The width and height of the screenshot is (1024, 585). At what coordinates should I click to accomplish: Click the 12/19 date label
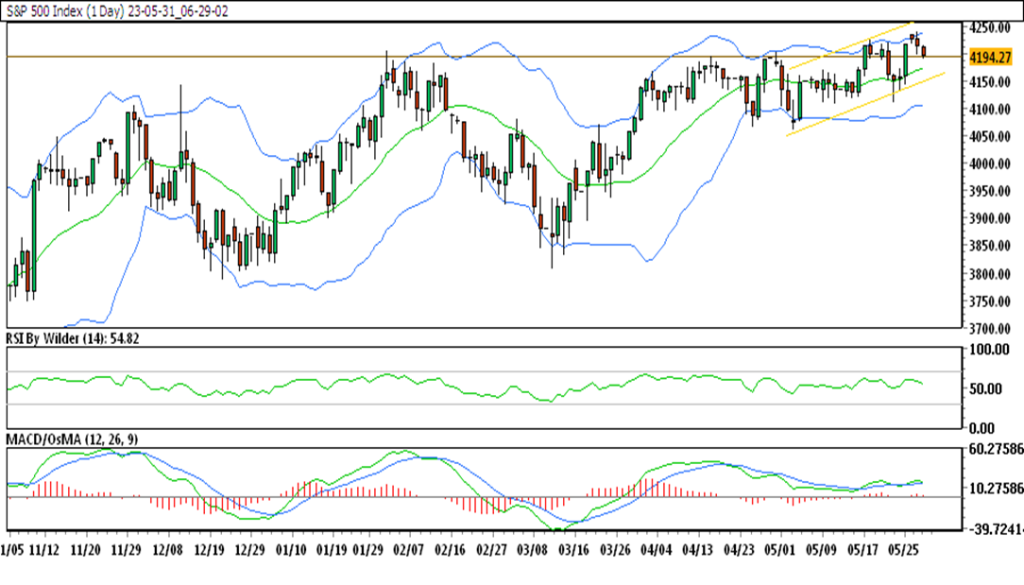(x=209, y=550)
